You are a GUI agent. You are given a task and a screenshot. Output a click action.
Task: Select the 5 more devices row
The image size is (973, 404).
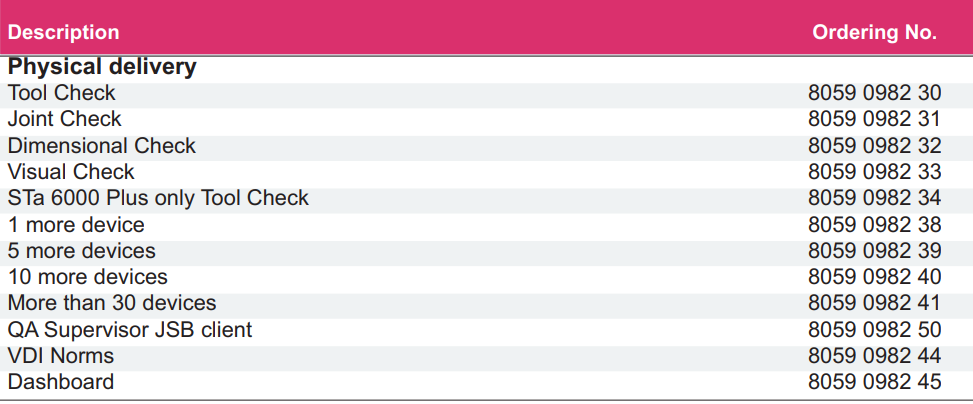click(486, 251)
